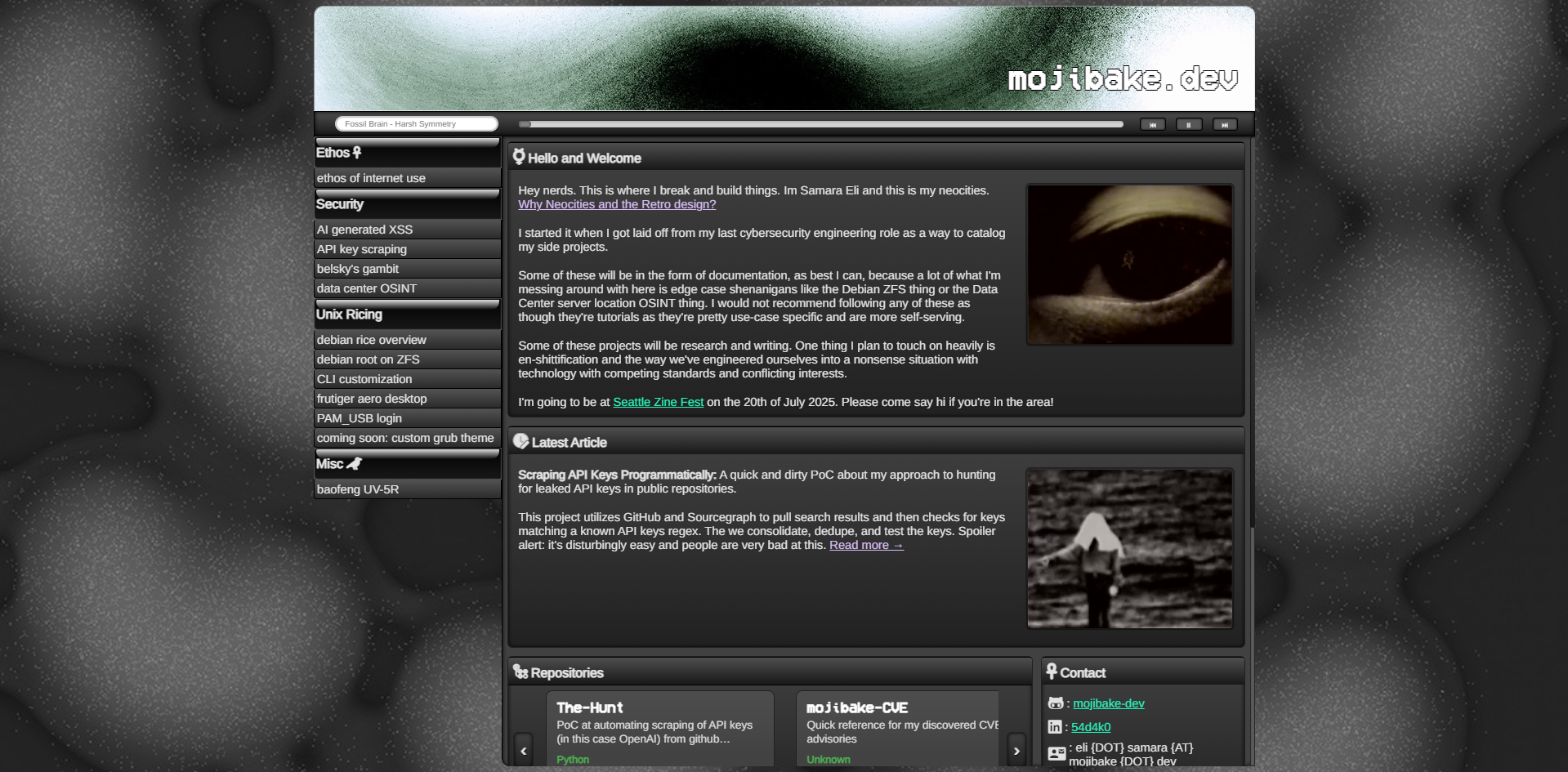Viewport: 1568px width, 772px height.
Task: Click the GitHub cat icon in Contact
Action: [1056, 703]
